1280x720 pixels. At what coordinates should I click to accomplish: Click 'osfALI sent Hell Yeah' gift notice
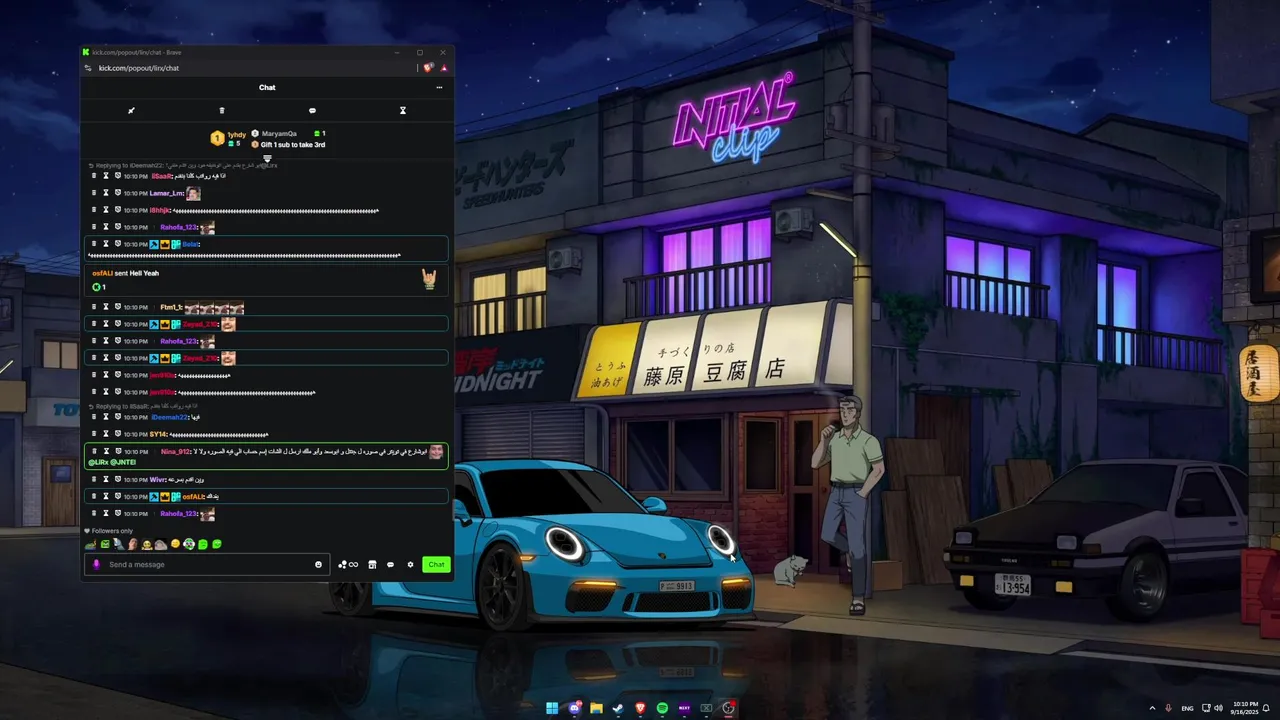click(x=125, y=273)
